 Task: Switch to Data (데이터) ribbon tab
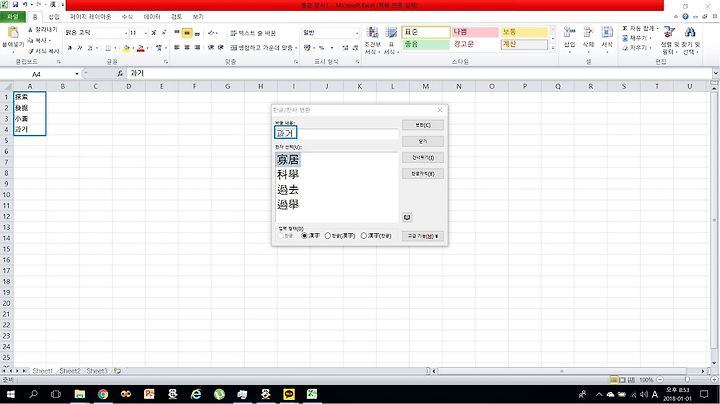(152, 17)
